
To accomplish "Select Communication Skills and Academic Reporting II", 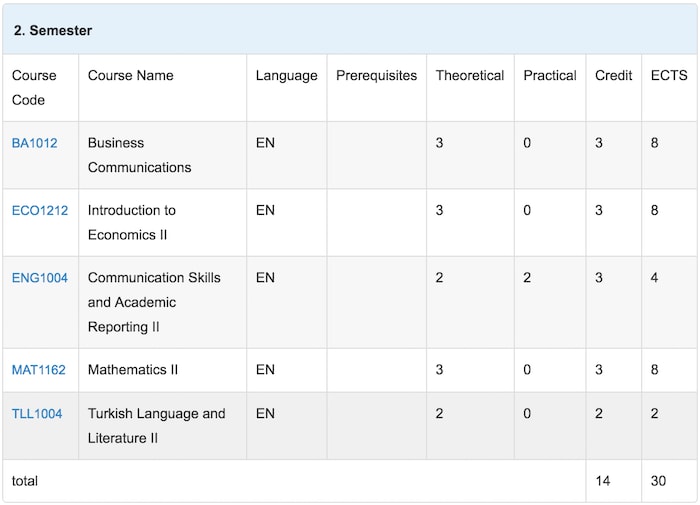I will click(x=154, y=302).
